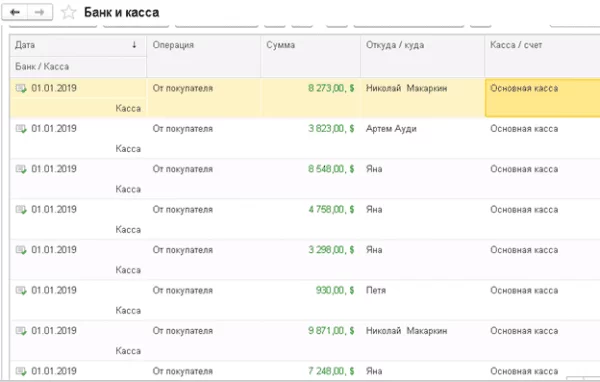The image size is (600, 382).
Task: Click Николай Макаркин in the 9 871,00 row
Action: 406,331
